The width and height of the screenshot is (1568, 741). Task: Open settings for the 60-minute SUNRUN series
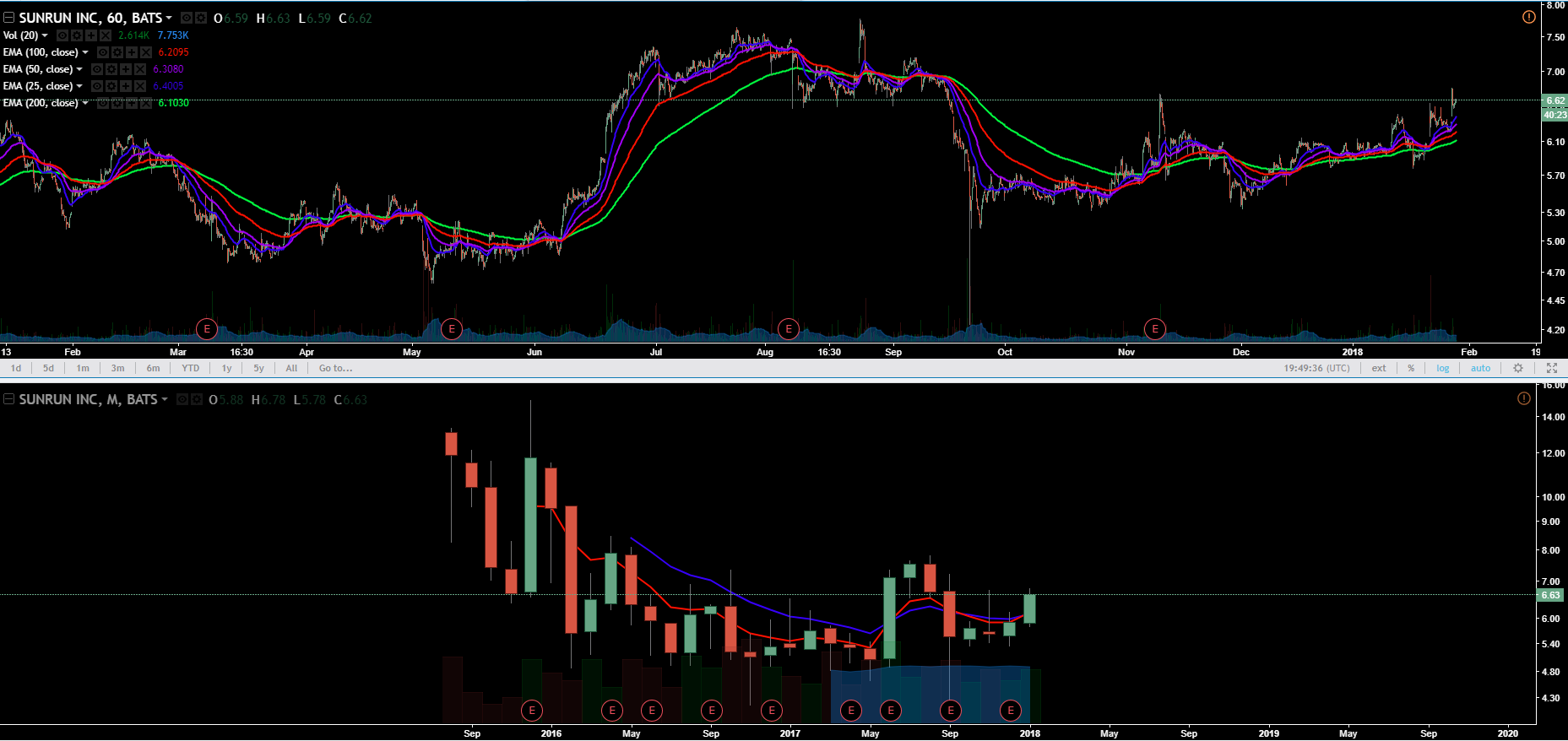pyautogui.click(x=201, y=18)
